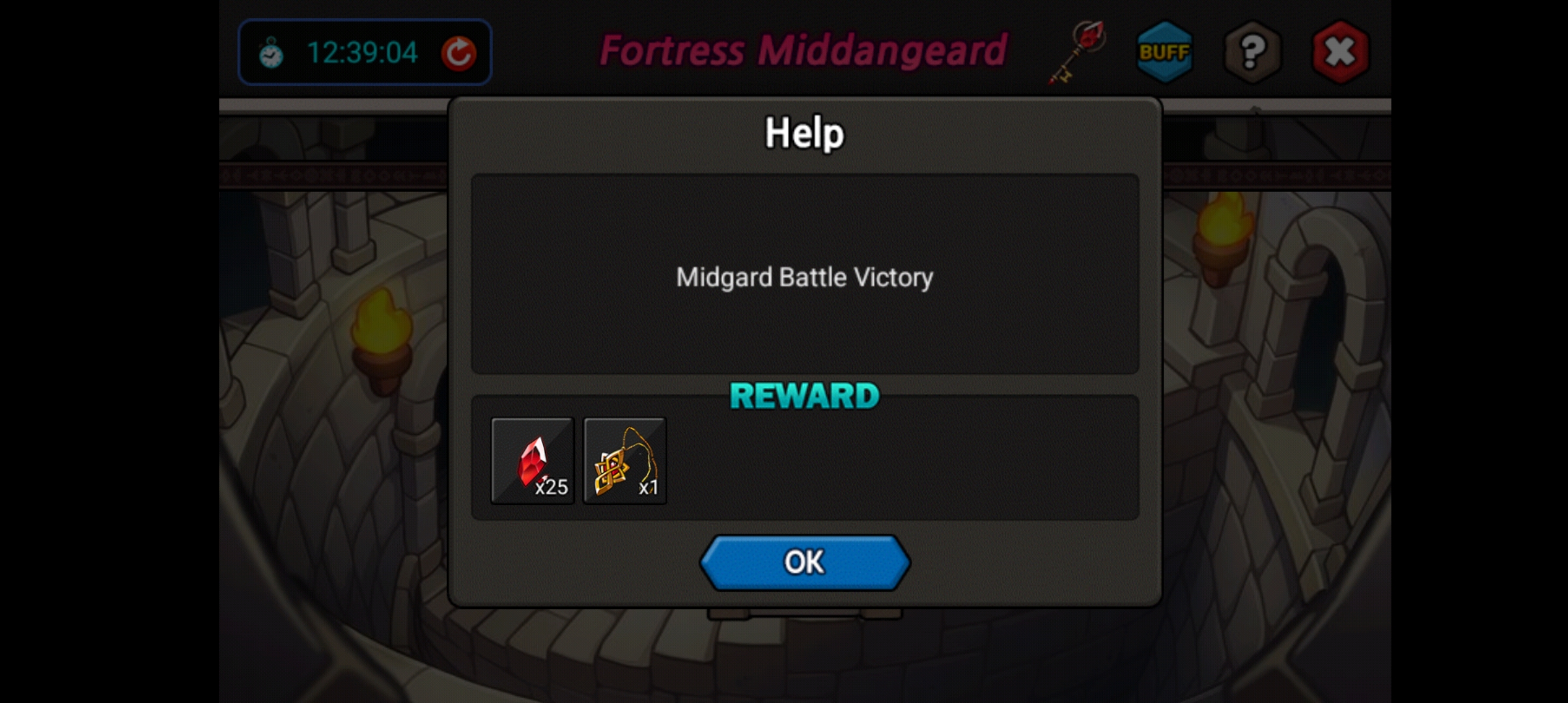Close Fortress Middangeard with red X
Viewport: 1568px width, 703px height.
(1340, 51)
